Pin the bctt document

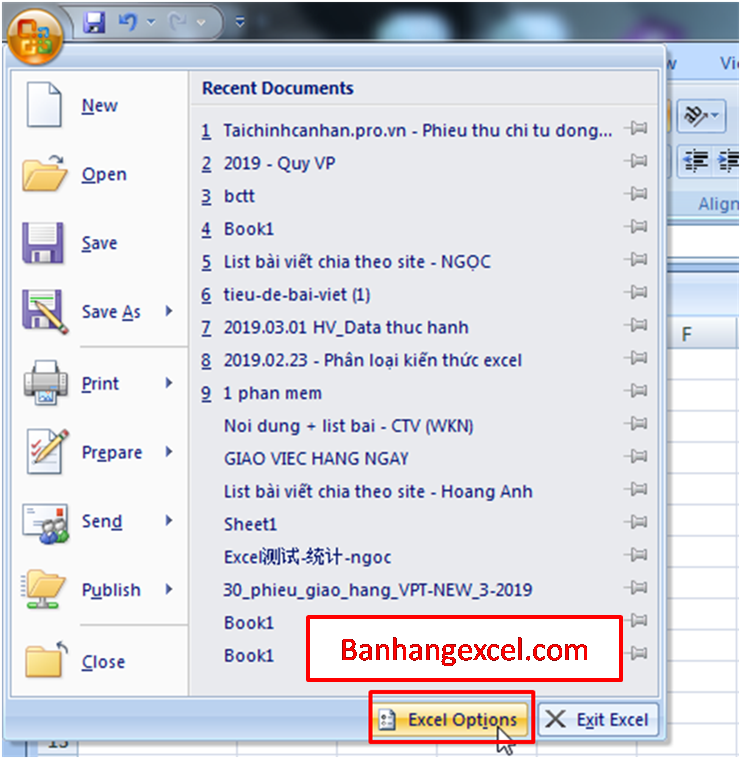(x=636, y=194)
